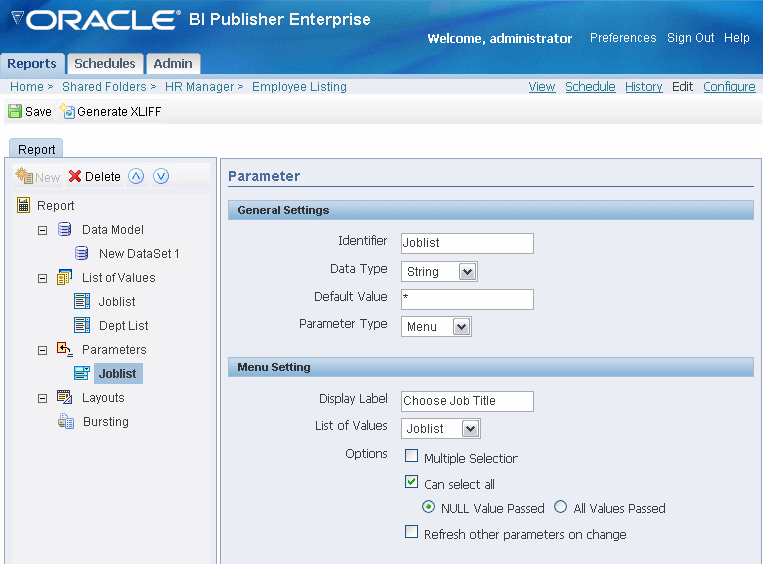
Task: Open the History link
Action: point(643,87)
